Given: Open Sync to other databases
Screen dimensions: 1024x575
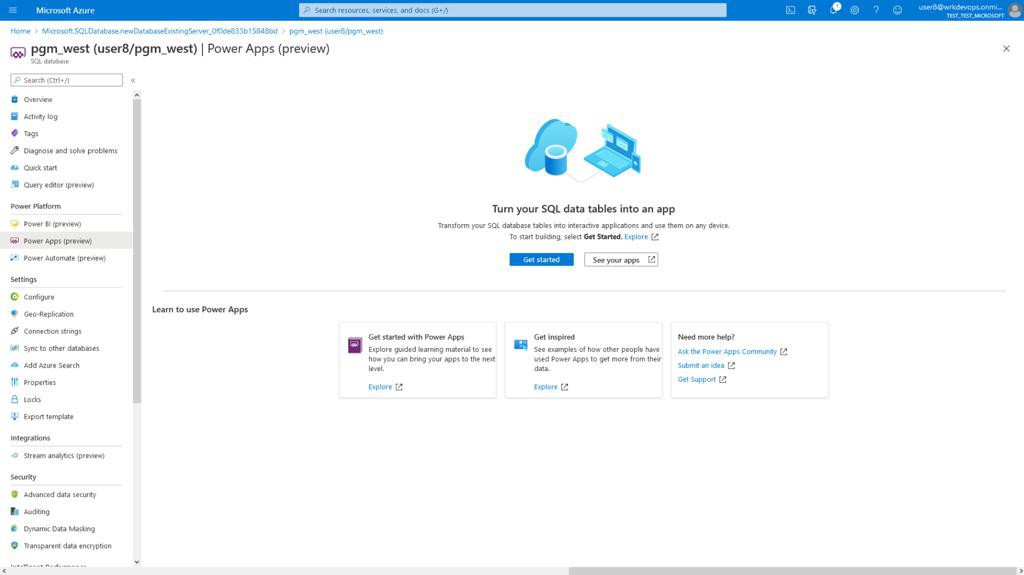Looking at the screenshot, I should 65,348.
